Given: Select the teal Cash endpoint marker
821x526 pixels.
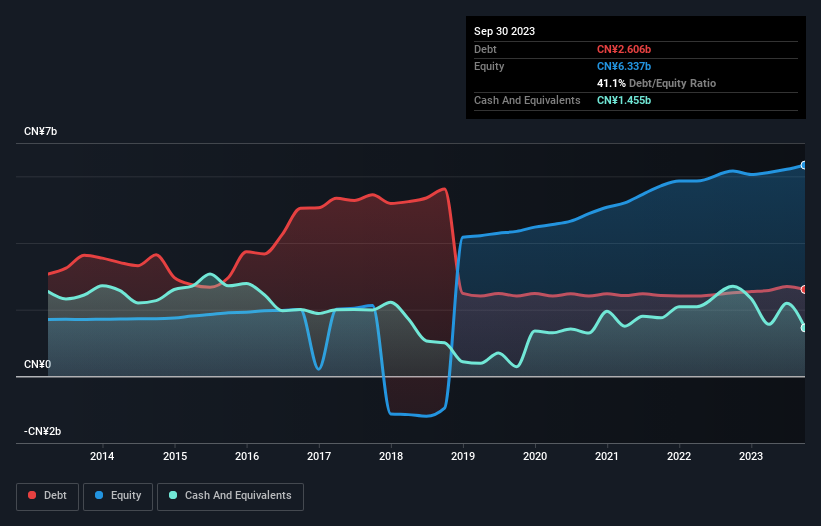Looking at the screenshot, I should [804, 328].
